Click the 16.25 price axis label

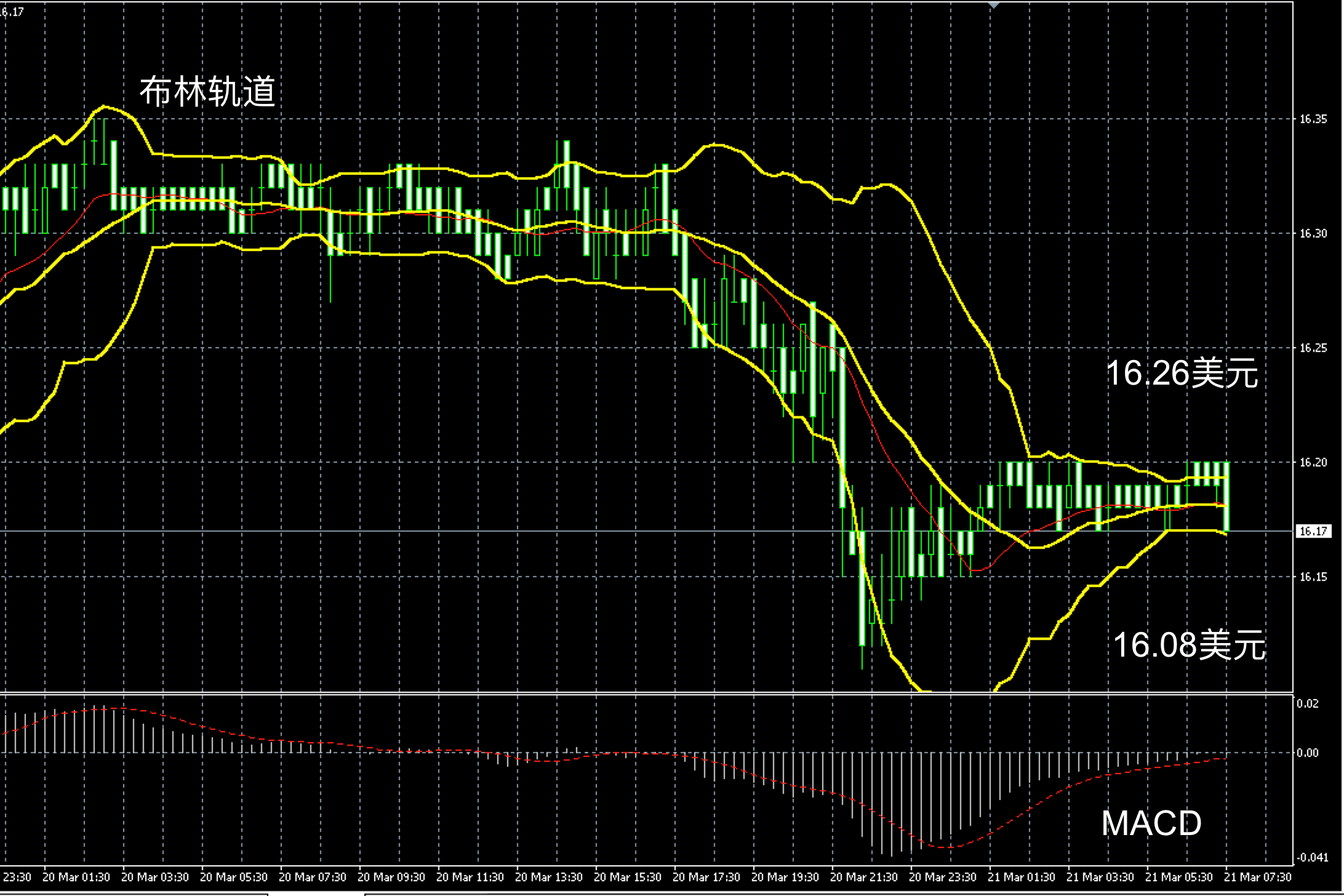(1313, 348)
